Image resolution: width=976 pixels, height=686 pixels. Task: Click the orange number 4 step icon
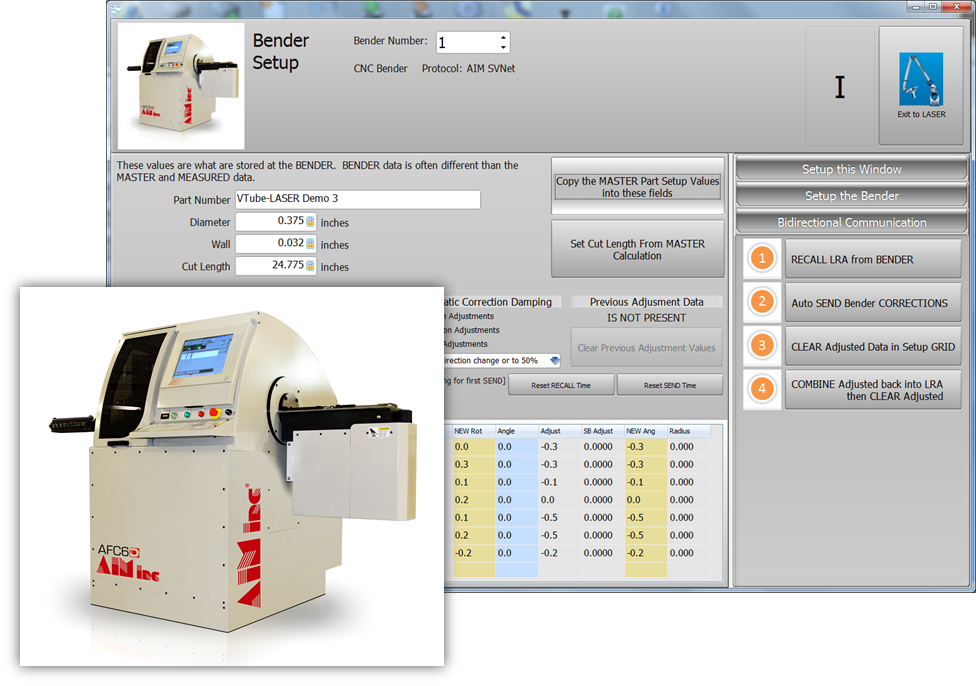763,390
